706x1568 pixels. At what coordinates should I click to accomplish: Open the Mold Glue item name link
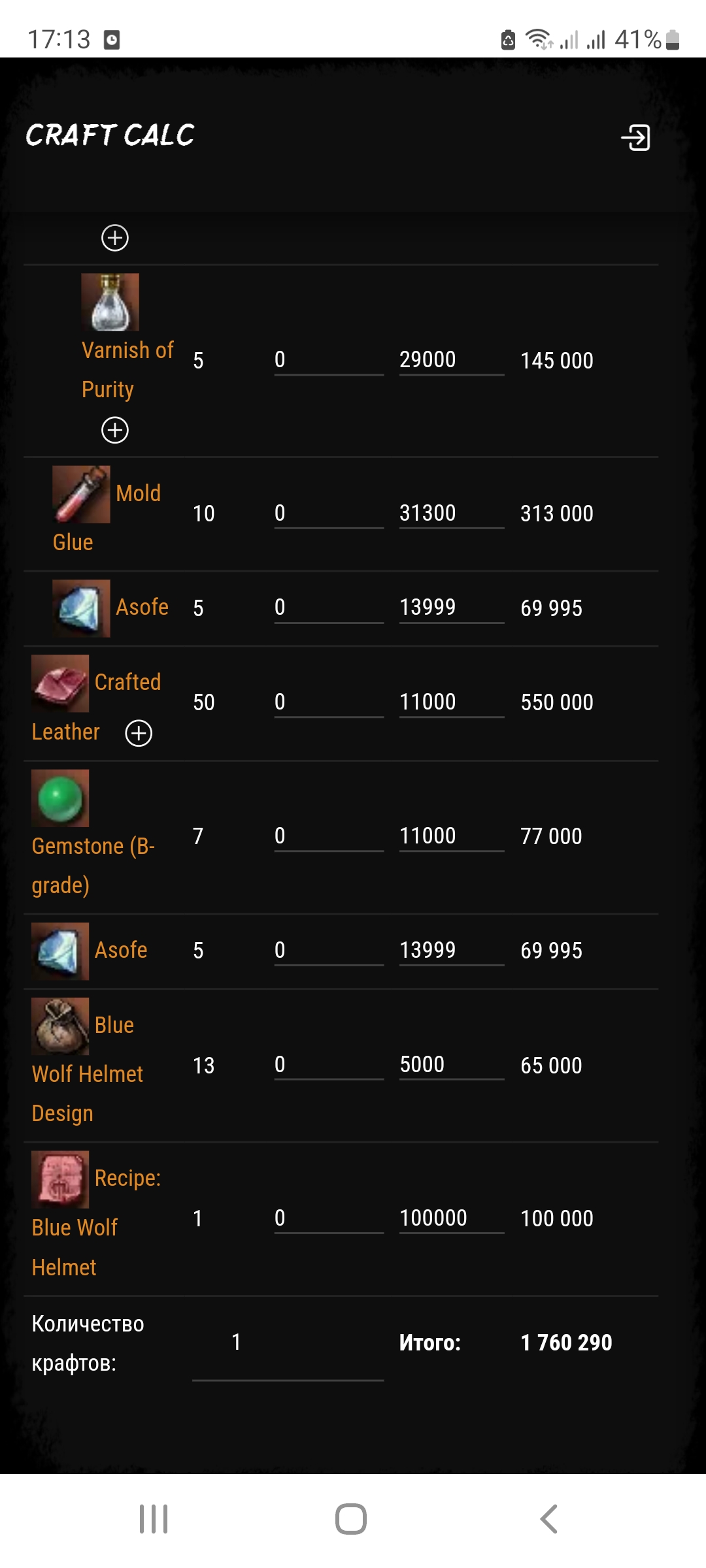click(138, 494)
